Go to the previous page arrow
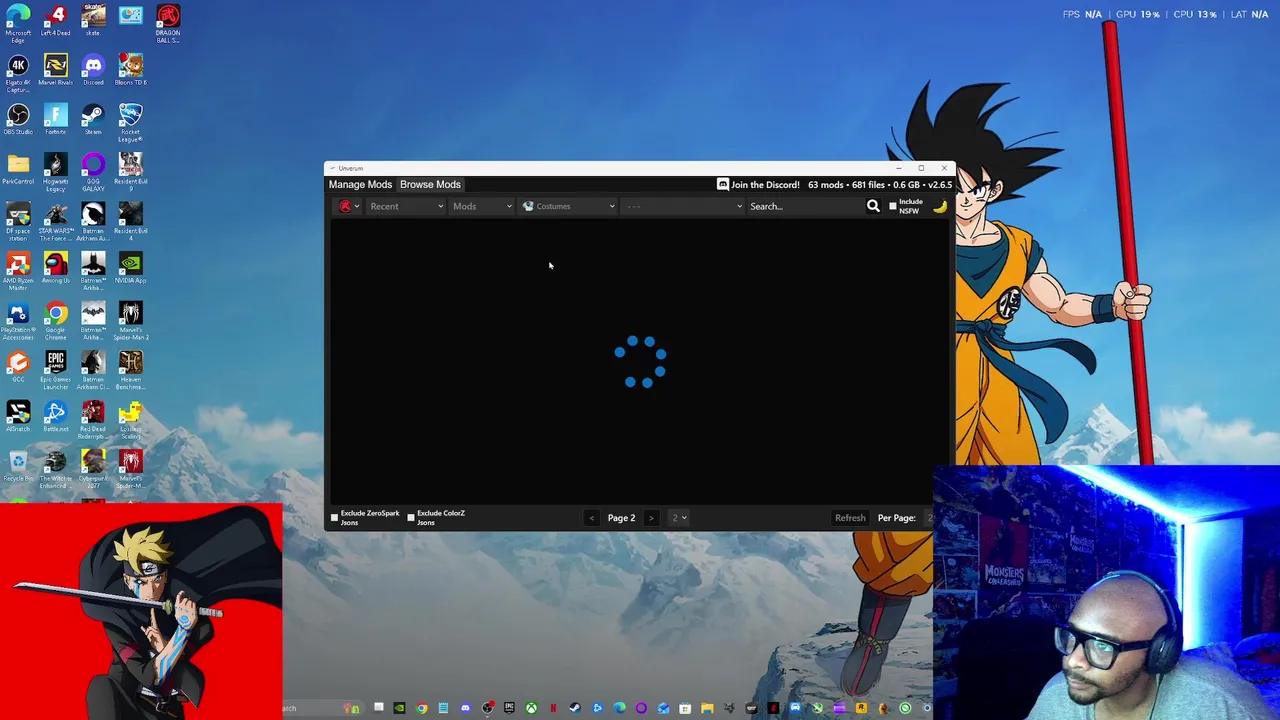Screen dimensions: 1280x720 [592, 518]
